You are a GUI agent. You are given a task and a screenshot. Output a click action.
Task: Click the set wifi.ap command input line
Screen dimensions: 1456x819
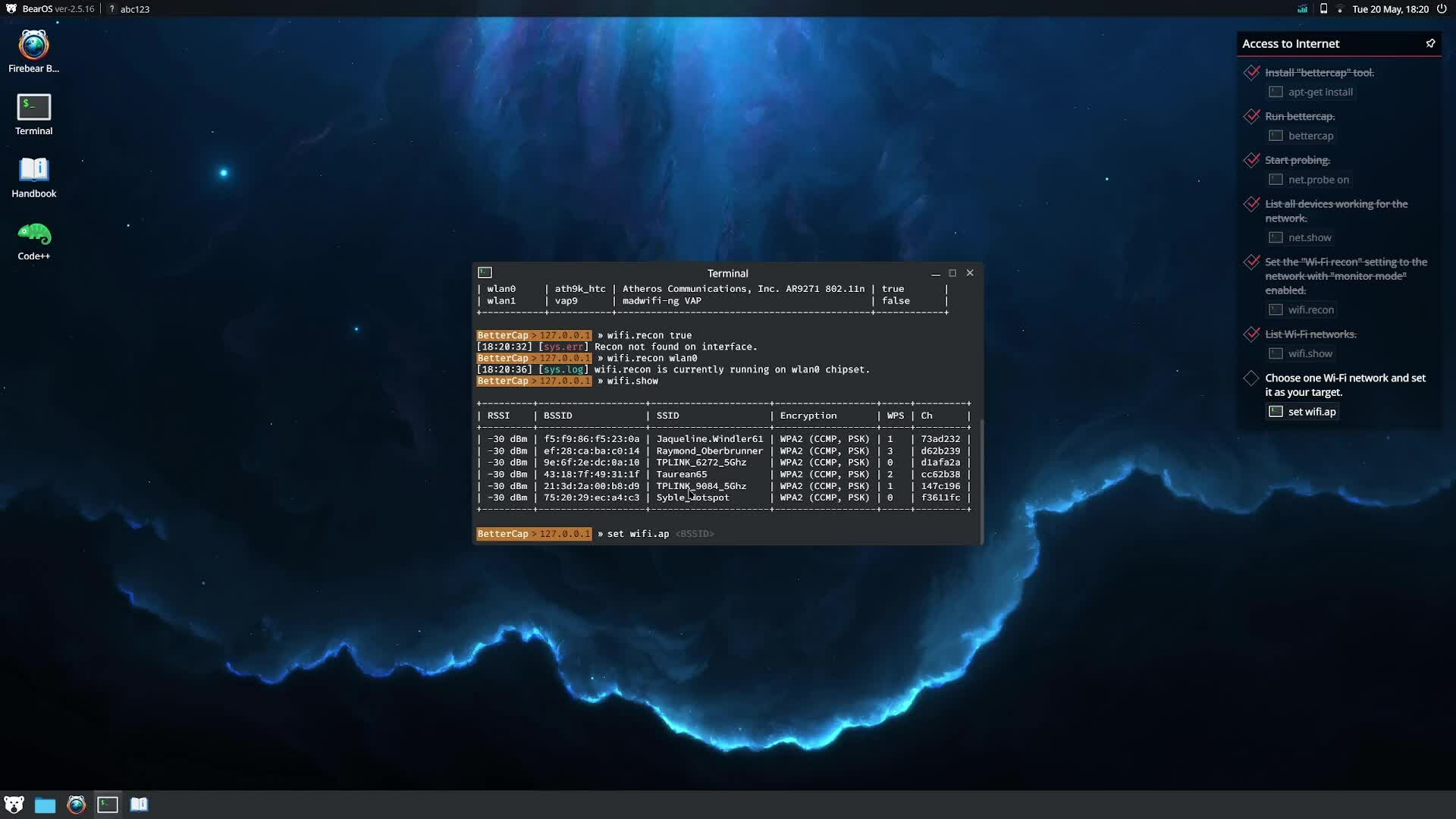click(x=726, y=534)
